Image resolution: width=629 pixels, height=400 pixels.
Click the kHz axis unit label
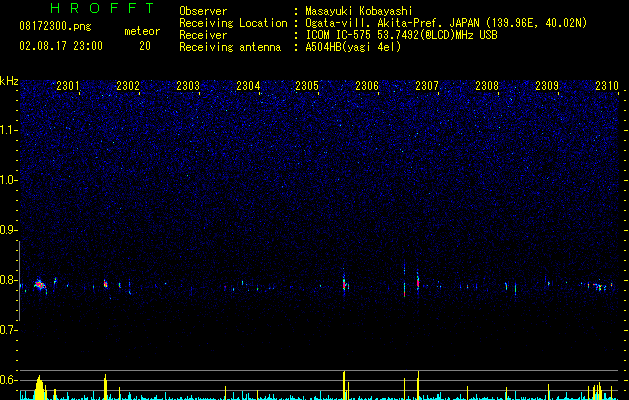9,81
